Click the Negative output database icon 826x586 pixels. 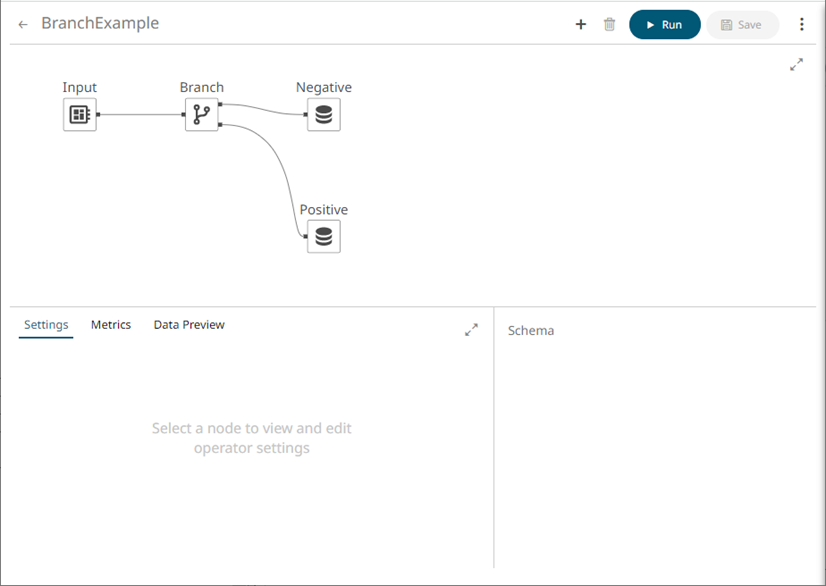pyautogui.click(x=323, y=114)
